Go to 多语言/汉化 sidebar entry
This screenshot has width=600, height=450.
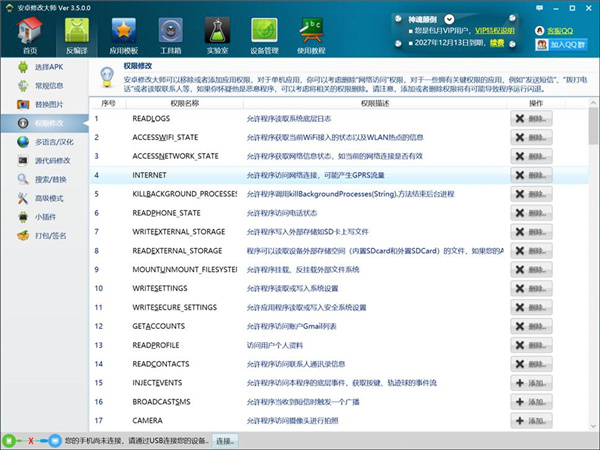click(x=44, y=142)
